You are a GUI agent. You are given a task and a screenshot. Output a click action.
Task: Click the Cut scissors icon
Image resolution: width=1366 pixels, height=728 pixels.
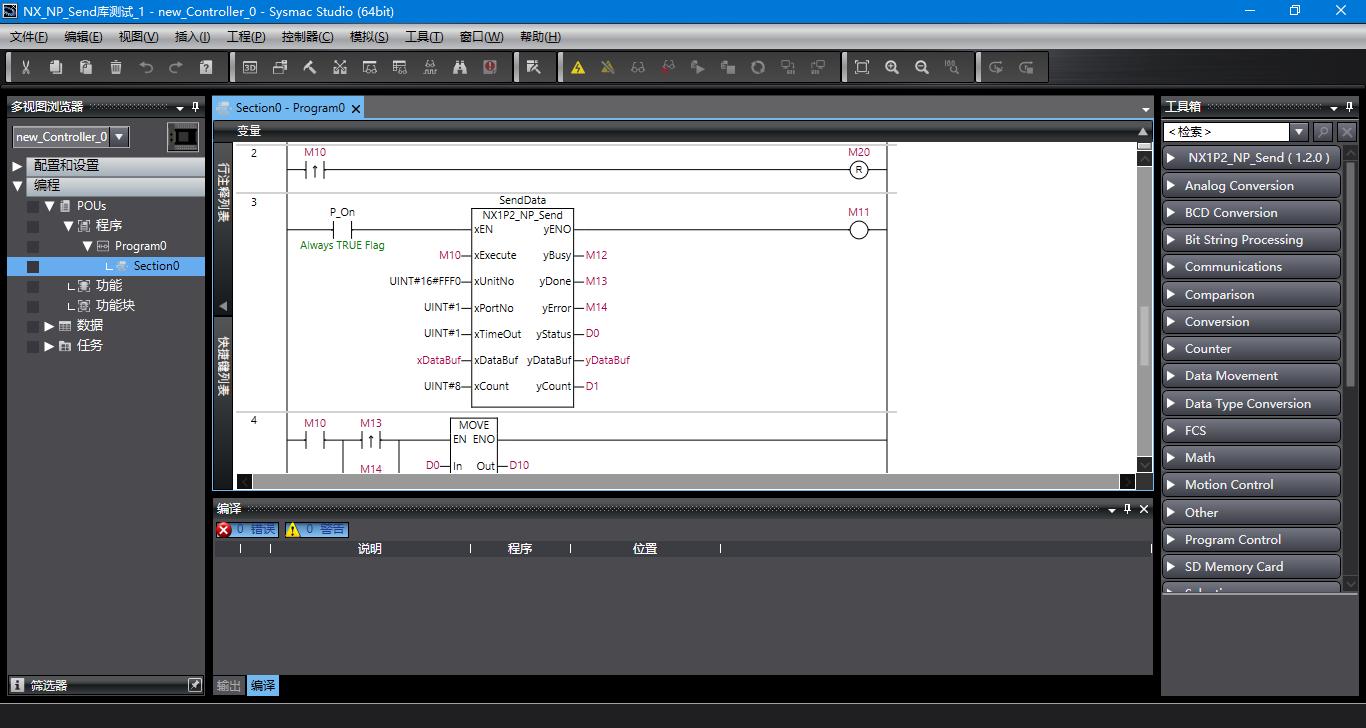click(x=26, y=67)
